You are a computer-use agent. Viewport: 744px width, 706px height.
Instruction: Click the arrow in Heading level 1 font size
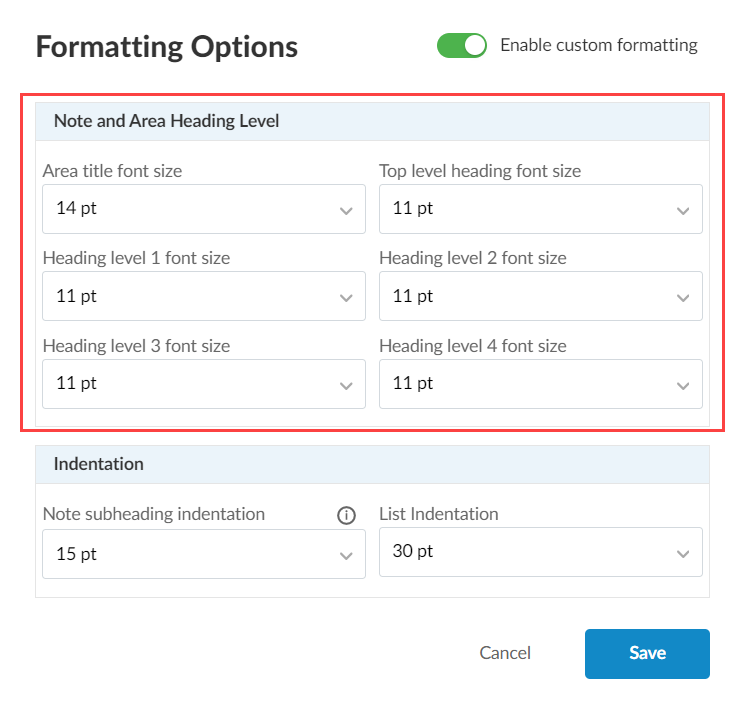coord(346,297)
